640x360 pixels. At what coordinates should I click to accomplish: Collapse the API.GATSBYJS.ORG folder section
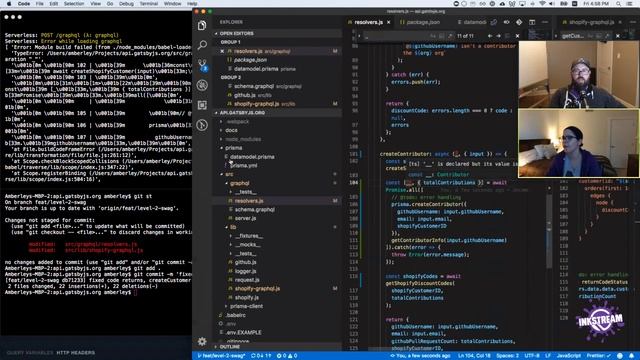coord(242,113)
